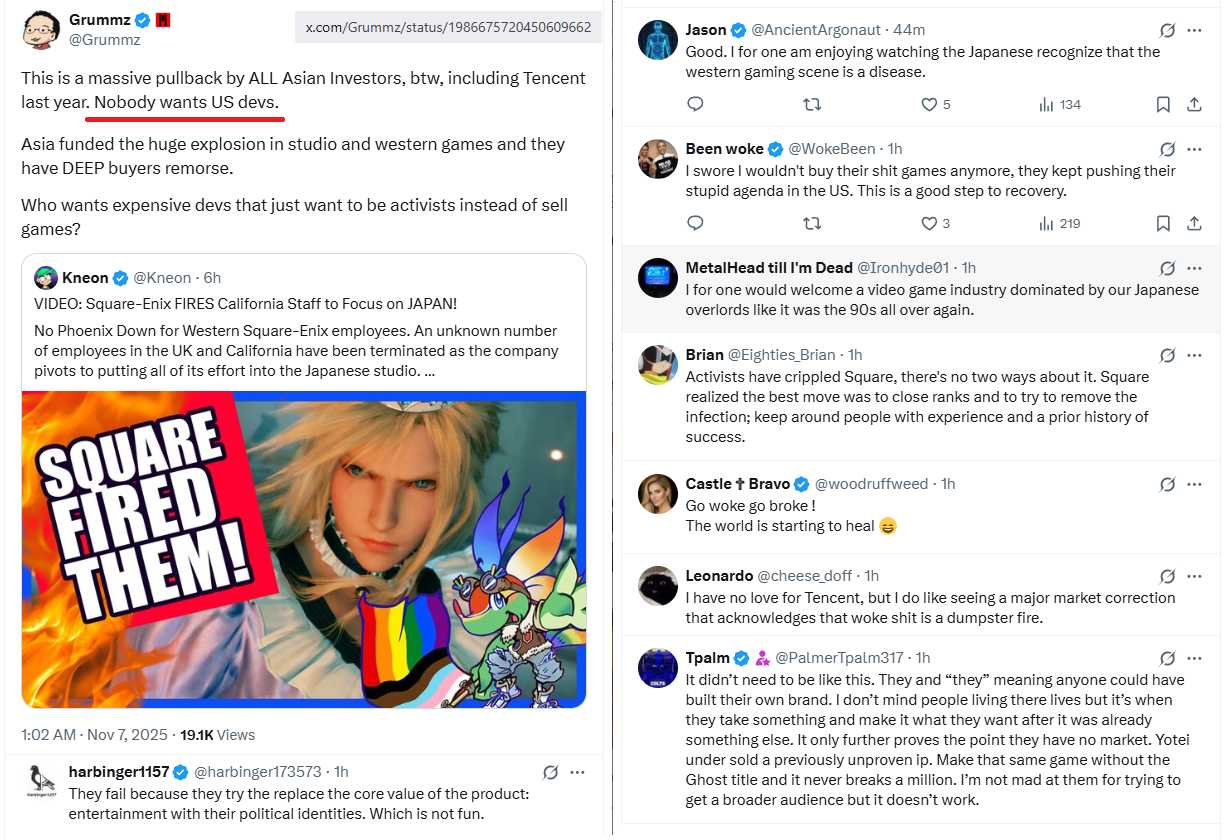Retweet Jason's post
This screenshot has height=840, width=1225.
point(812,104)
